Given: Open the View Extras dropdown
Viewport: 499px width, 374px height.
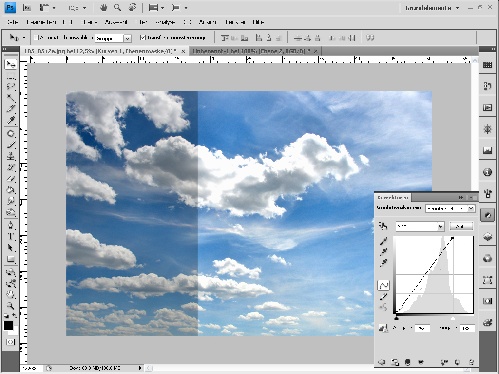Looking at the screenshot, I should (x=47, y=7).
